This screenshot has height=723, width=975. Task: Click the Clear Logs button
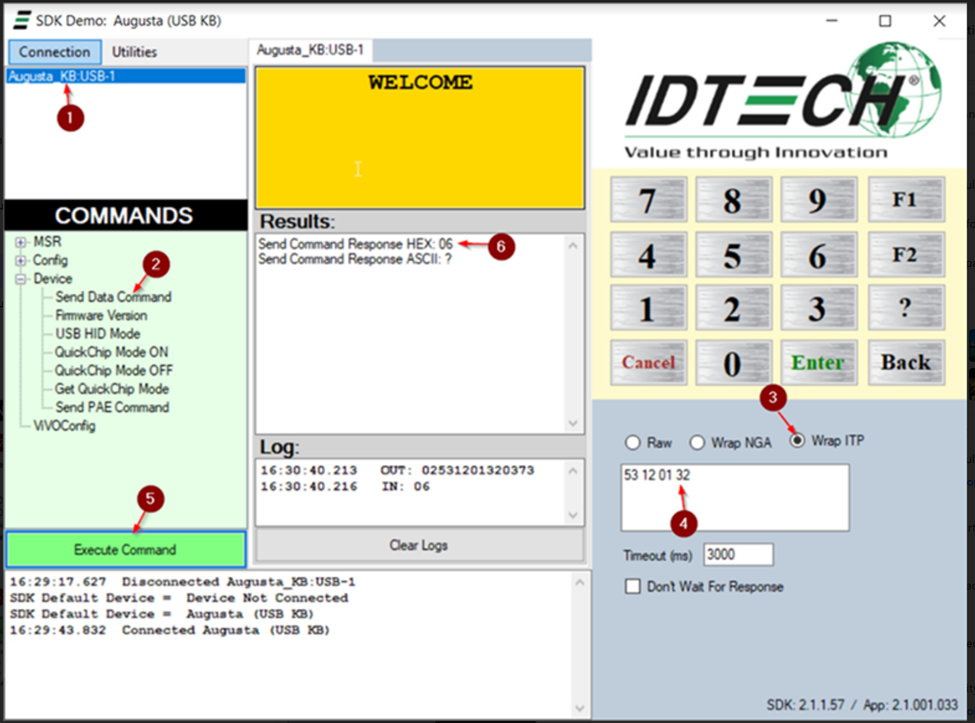tap(418, 545)
